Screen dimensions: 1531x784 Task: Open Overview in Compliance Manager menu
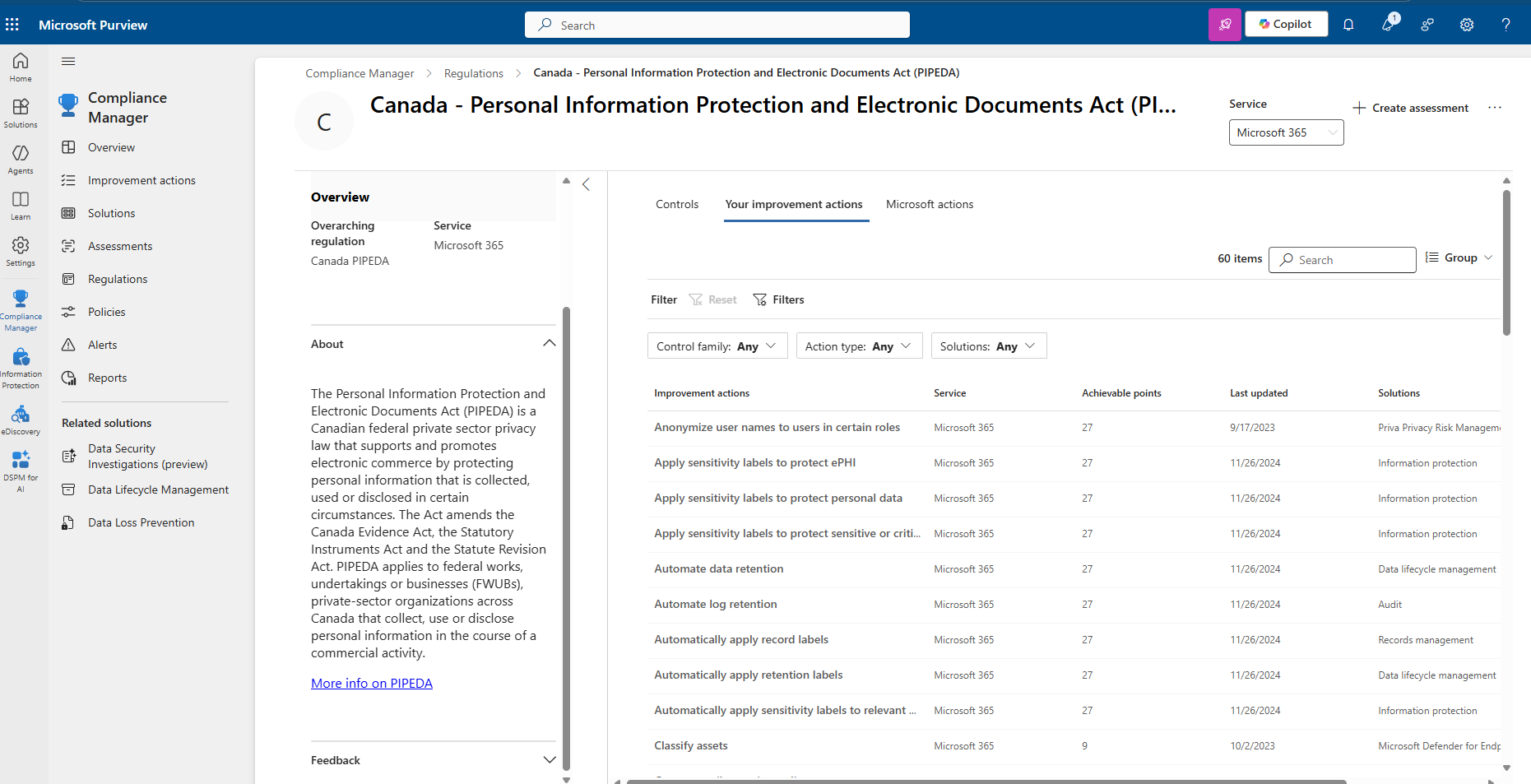point(111,147)
